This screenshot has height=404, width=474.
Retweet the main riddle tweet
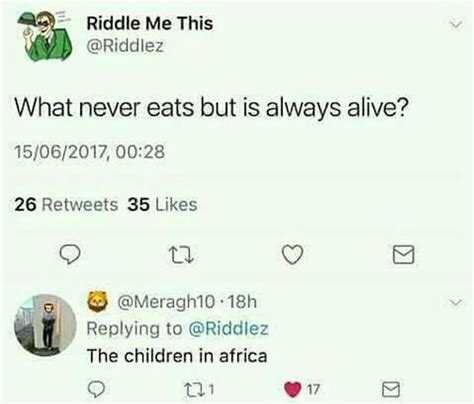[x=181, y=255]
